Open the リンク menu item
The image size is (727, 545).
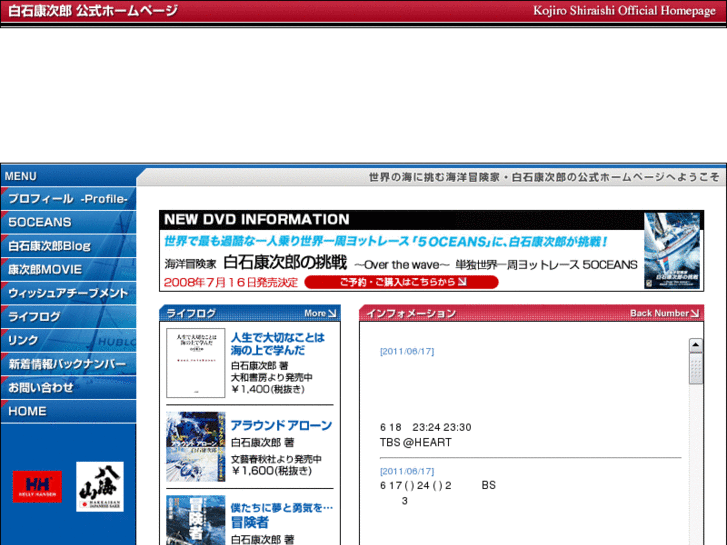coord(68,340)
